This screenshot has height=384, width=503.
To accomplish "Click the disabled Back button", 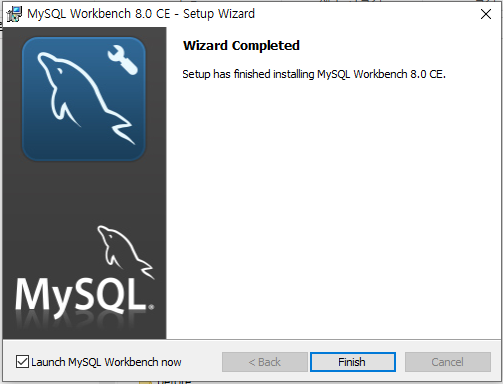I will (265, 362).
